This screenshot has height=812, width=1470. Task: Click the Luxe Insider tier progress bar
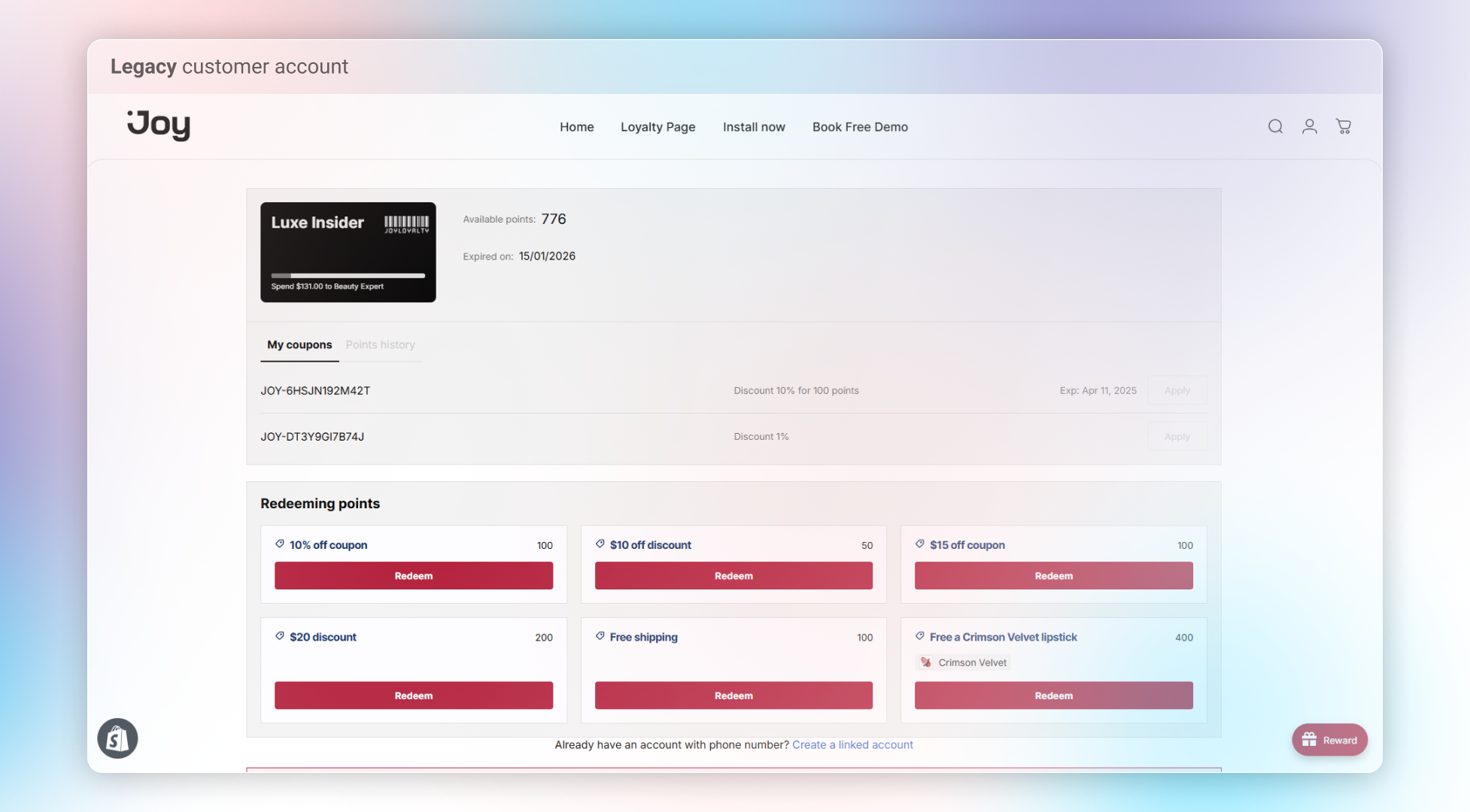tap(348, 276)
